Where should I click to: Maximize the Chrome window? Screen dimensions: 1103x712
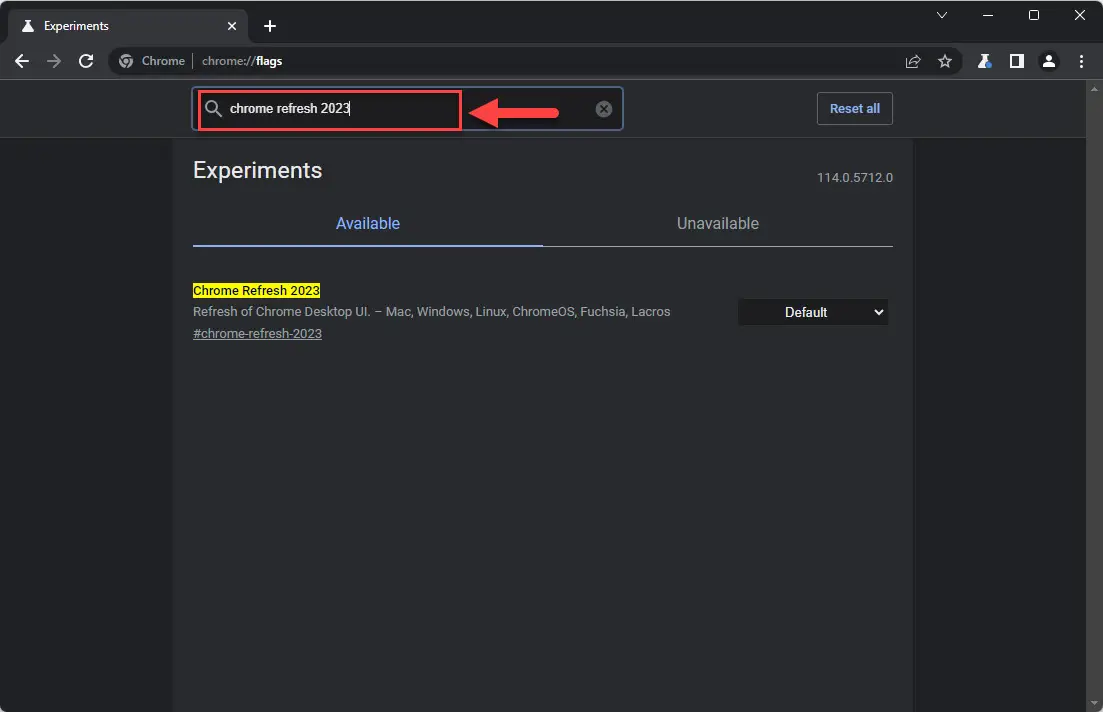pos(1033,15)
